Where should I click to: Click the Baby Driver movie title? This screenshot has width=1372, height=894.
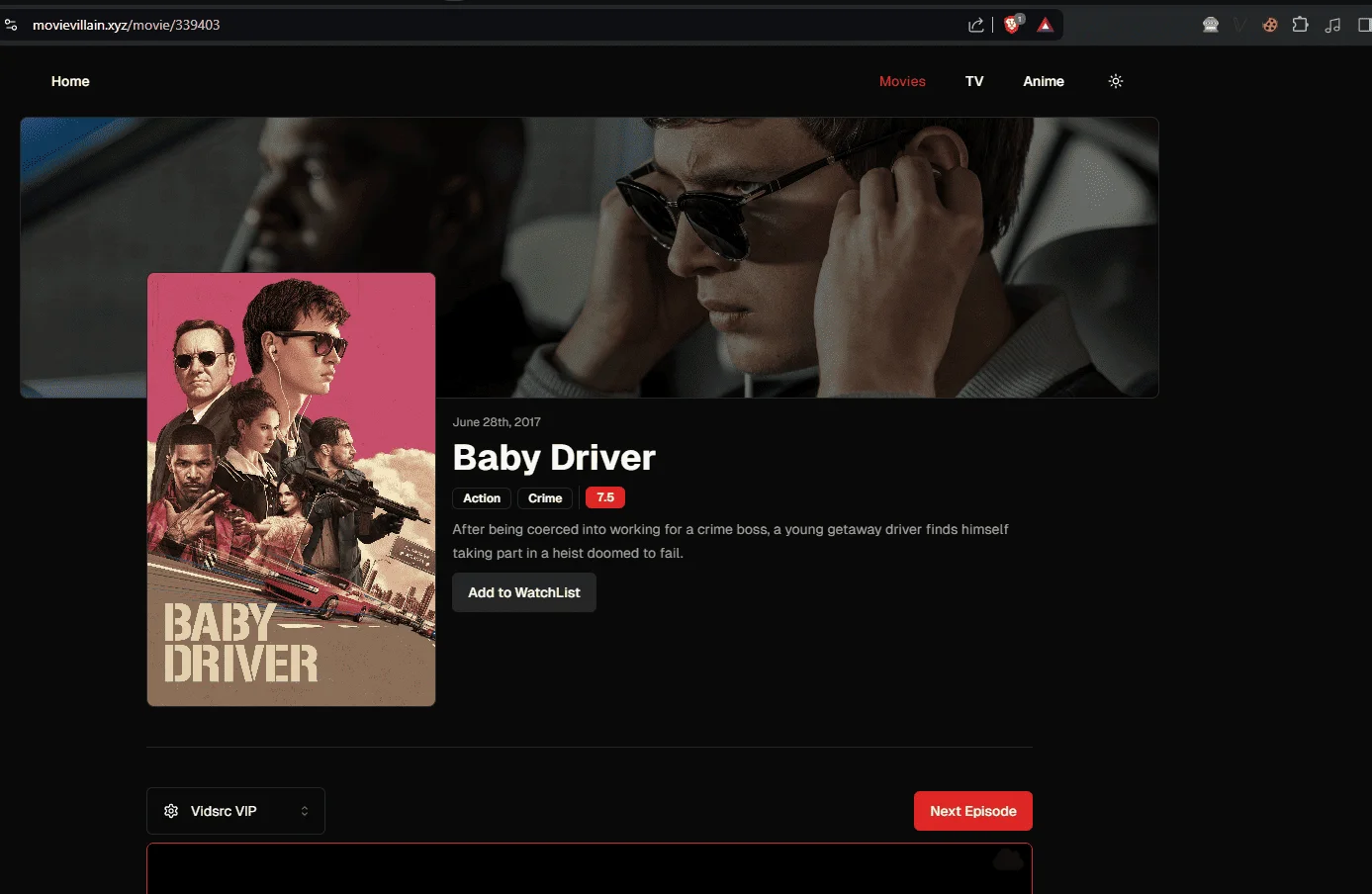(x=554, y=458)
